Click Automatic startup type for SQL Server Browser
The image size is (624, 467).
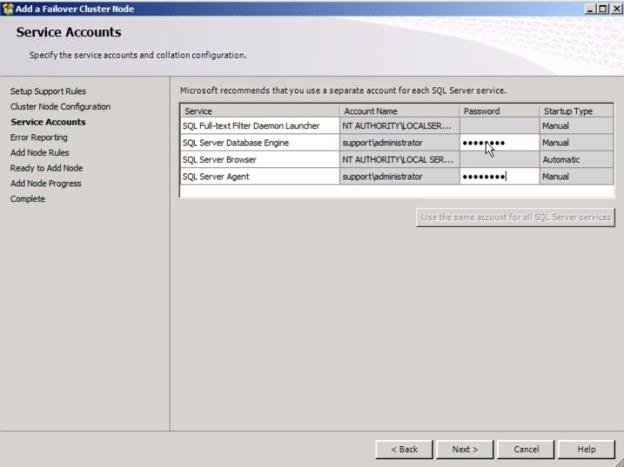[x=576, y=160]
